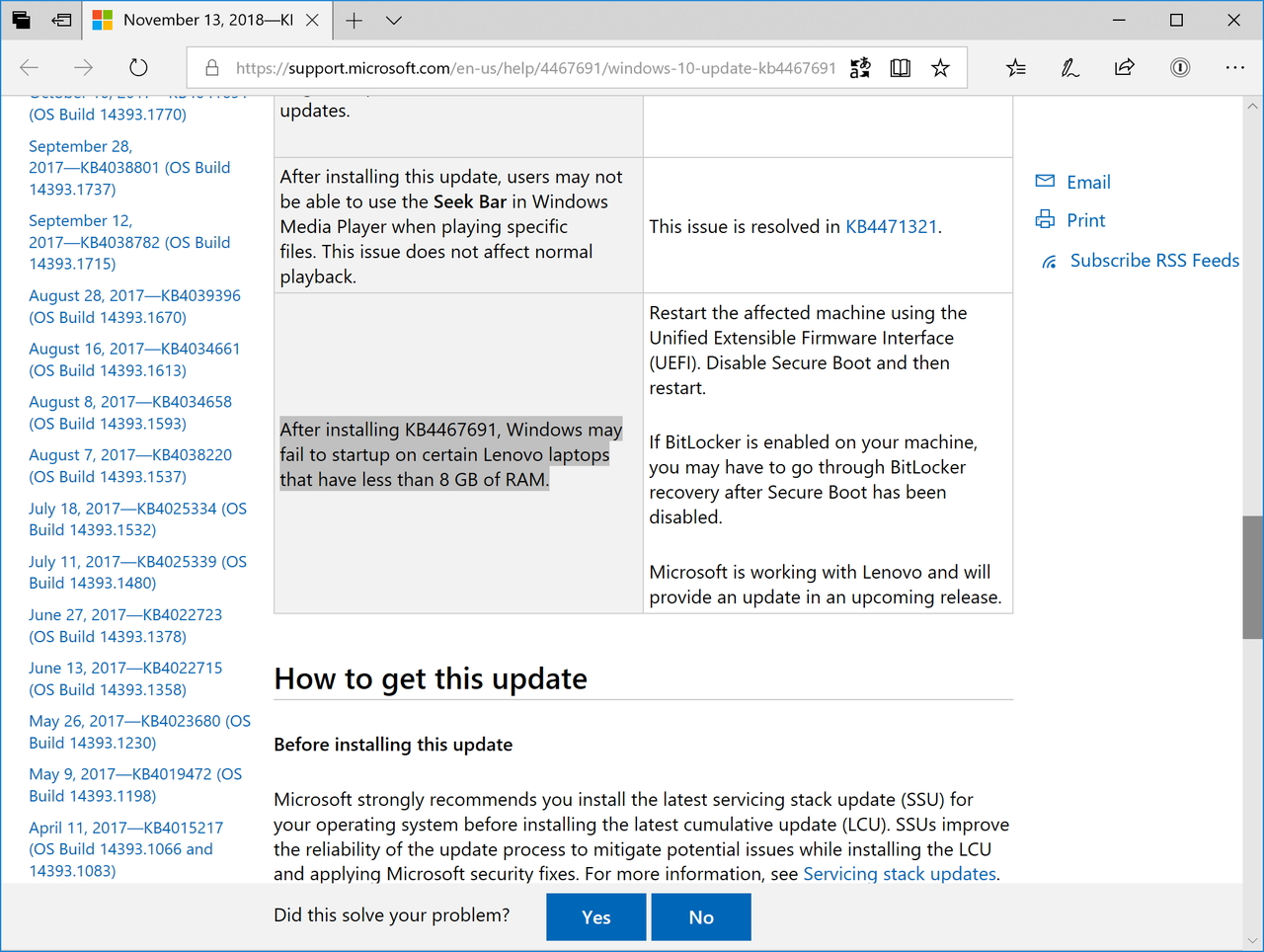The width and height of the screenshot is (1264, 952).
Task: Click the highlighted KB4467691 Lenovo issue text
Action: pos(451,454)
